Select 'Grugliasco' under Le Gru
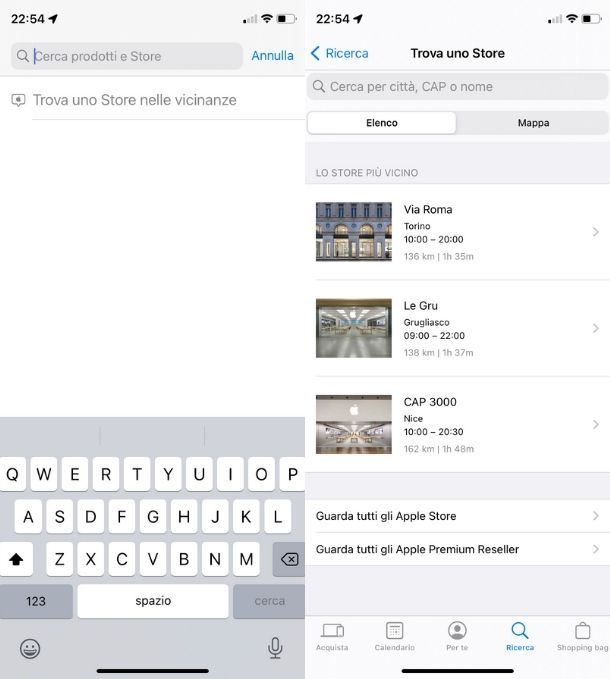 [x=426, y=322]
